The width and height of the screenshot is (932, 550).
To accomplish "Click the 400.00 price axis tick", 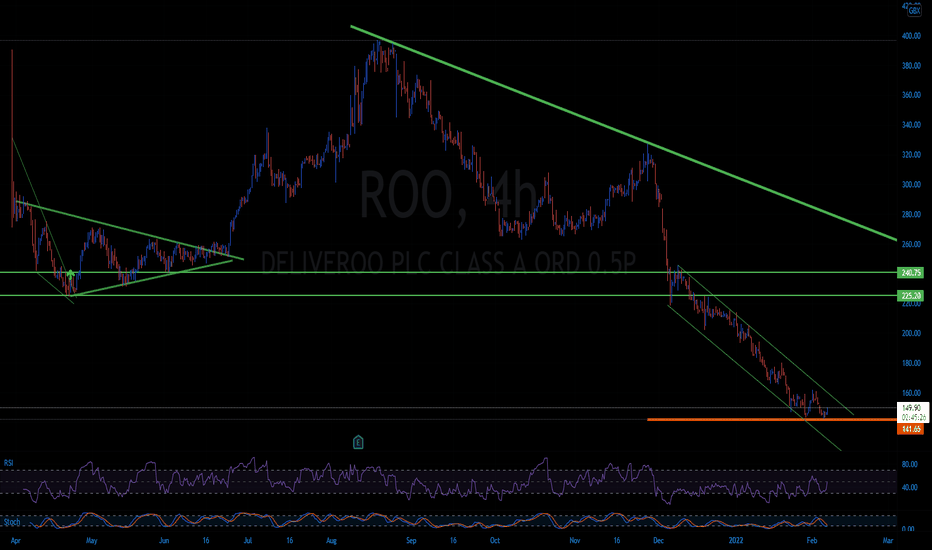I will [x=911, y=36].
